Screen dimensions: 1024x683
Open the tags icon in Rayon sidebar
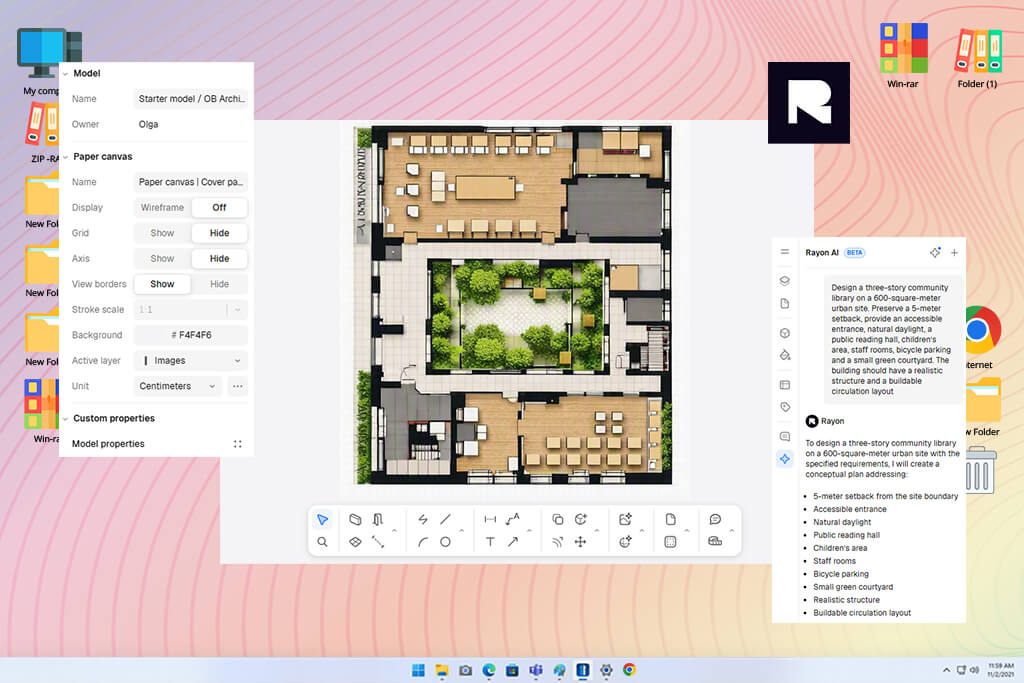pos(785,407)
